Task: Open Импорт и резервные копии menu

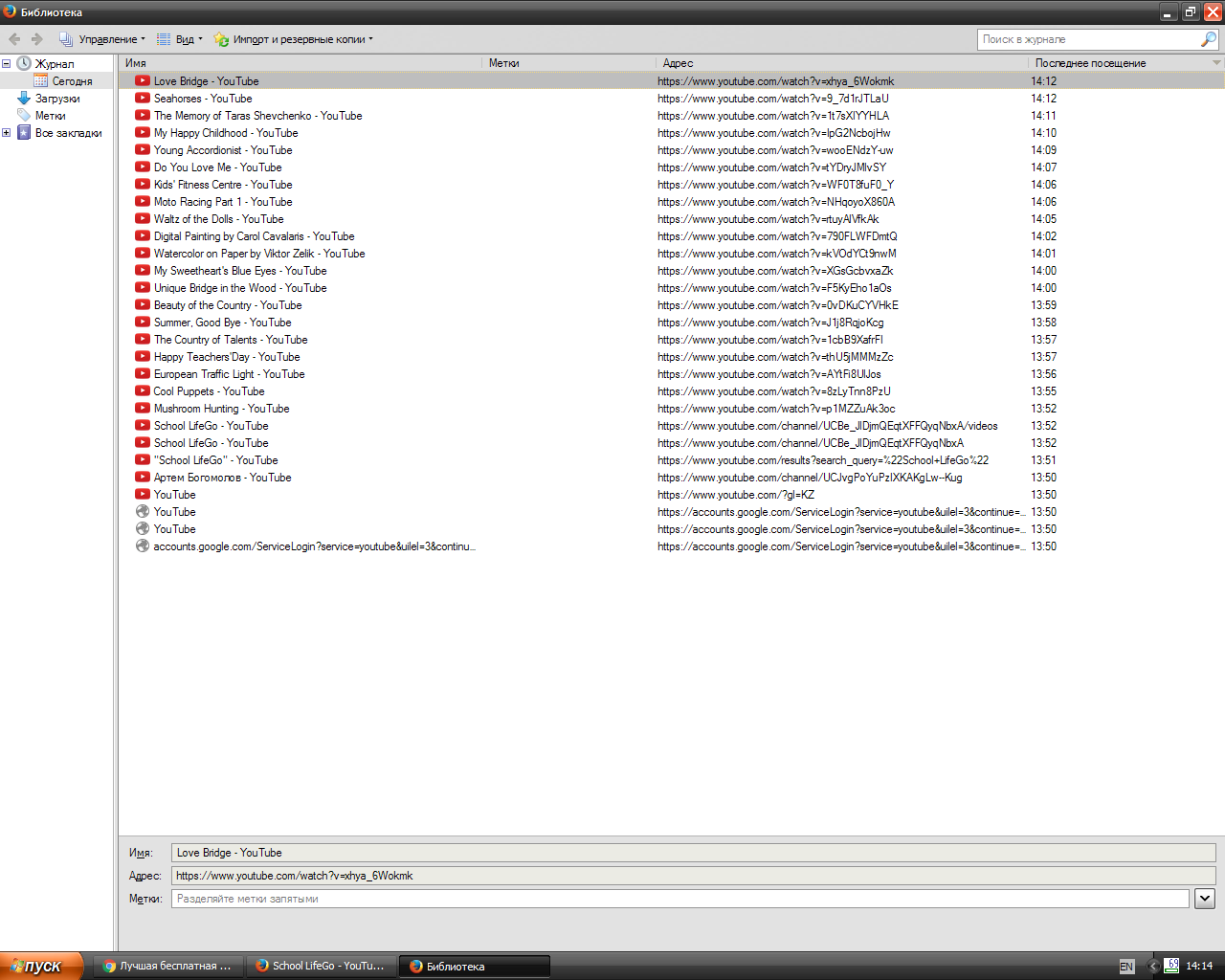Action: click(293, 39)
